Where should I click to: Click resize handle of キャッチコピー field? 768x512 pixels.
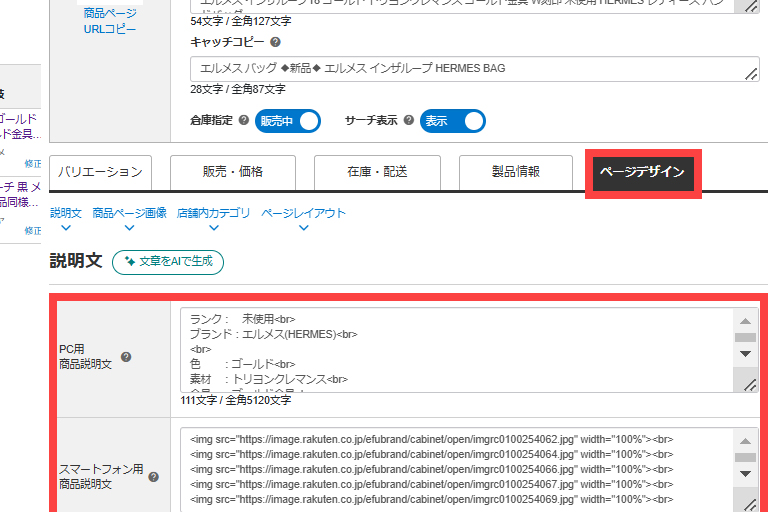[751, 74]
